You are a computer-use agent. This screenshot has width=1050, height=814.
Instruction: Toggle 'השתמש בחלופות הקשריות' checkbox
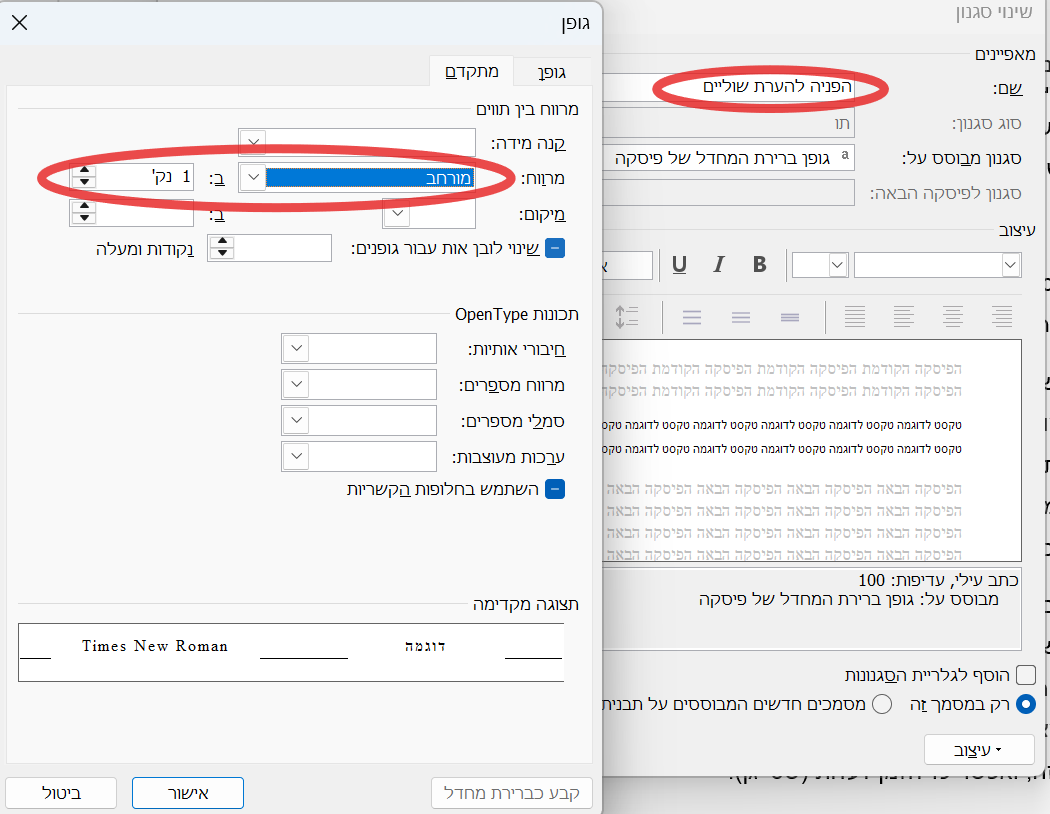555,489
